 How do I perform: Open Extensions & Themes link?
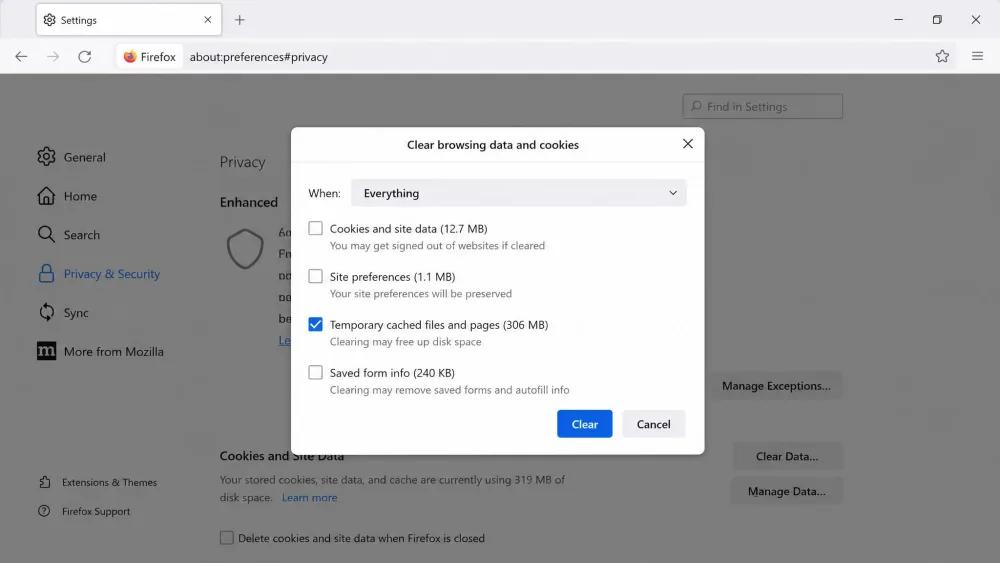click(x=109, y=482)
